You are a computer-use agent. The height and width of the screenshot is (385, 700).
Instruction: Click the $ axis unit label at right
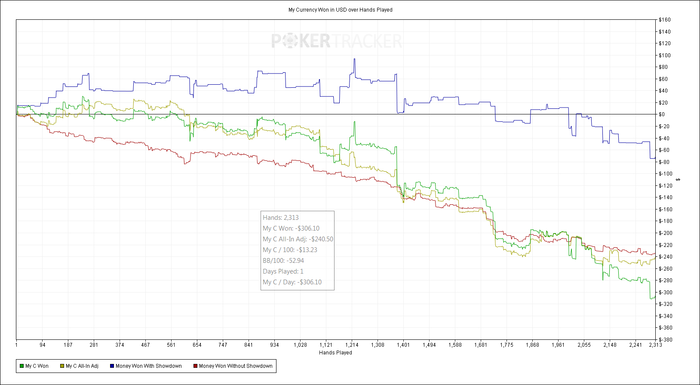(679, 180)
